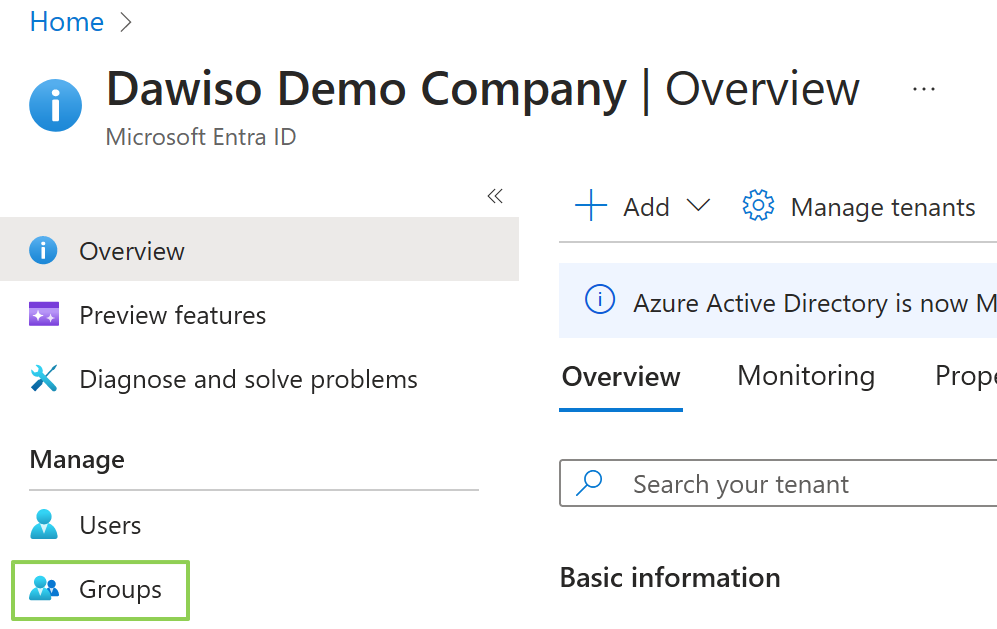
Task: Switch to the Monitoring tab
Action: click(805, 376)
